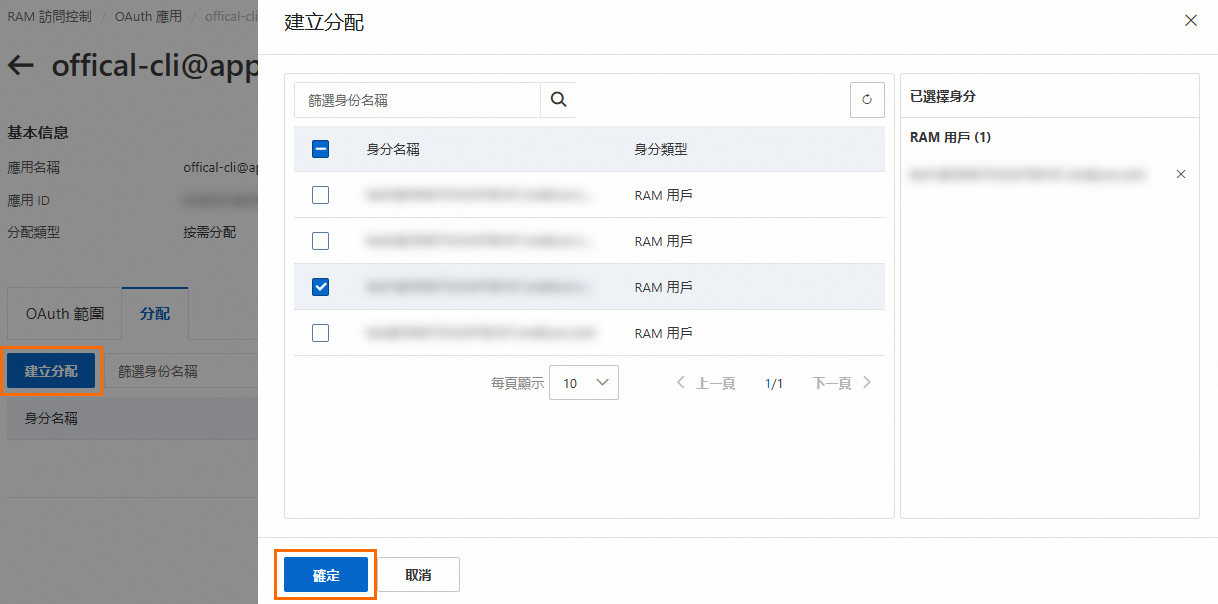Select the 分配 tab
The height and width of the screenshot is (604, 1218).
click(x=155, y=313)
